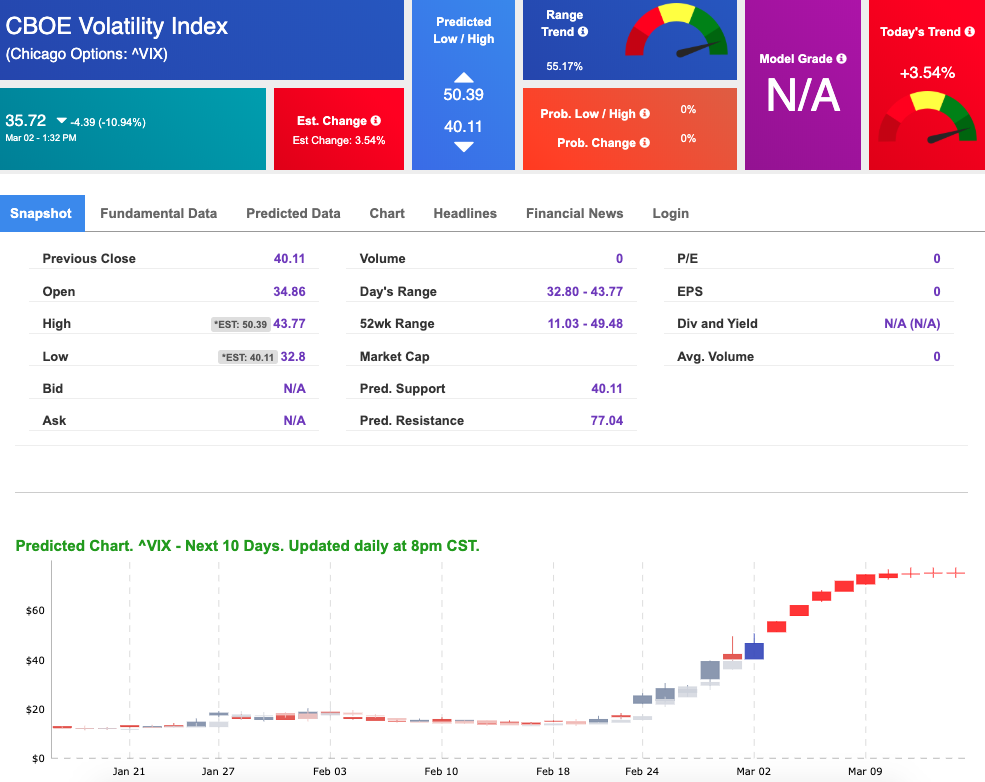
Task: Click the Ask value N/A
Action: (295, 420)
